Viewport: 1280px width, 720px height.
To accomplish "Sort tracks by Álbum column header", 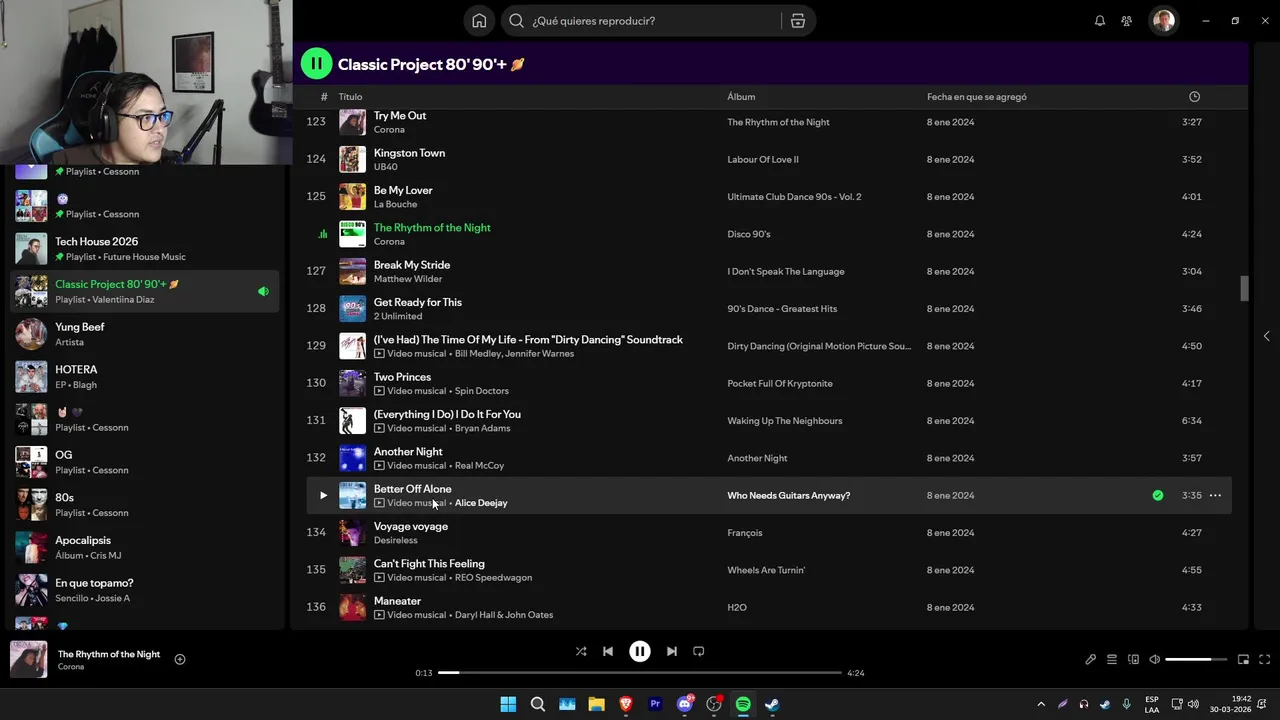I will coord(741,97).
